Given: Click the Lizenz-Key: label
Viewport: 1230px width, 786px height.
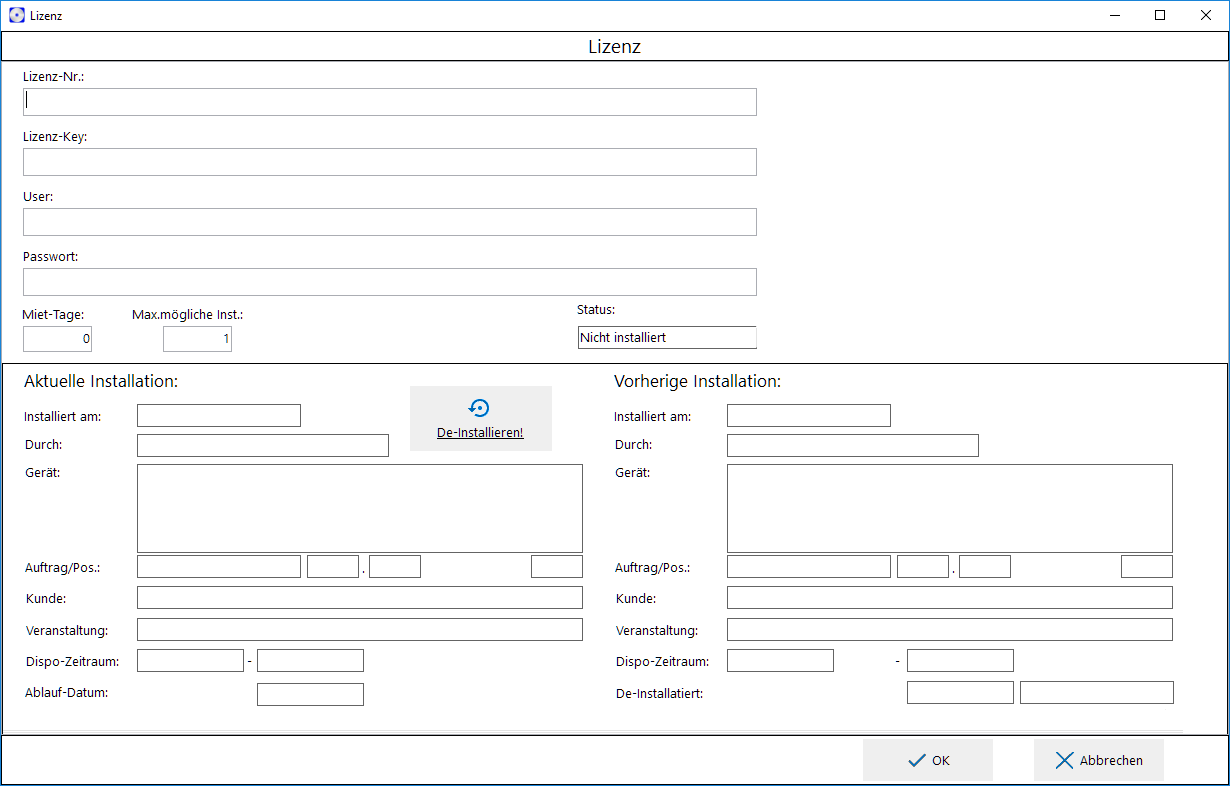Looking at the screenshot, I should click(55, 137).
